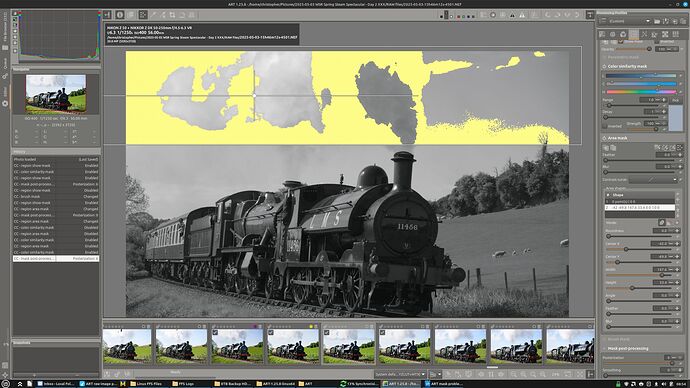
Task: Click the copy profile icon
Action: (x=675, y=21)
